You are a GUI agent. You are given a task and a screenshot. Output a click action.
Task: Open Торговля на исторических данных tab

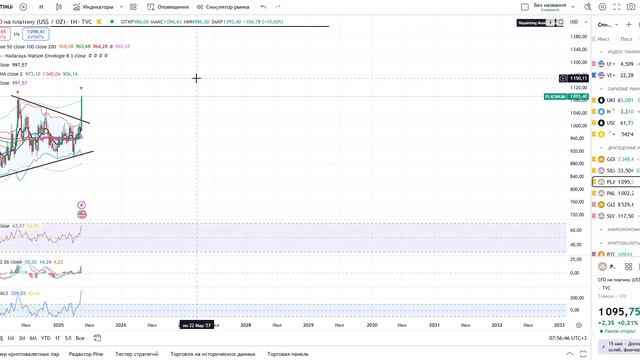pos(213,354)
